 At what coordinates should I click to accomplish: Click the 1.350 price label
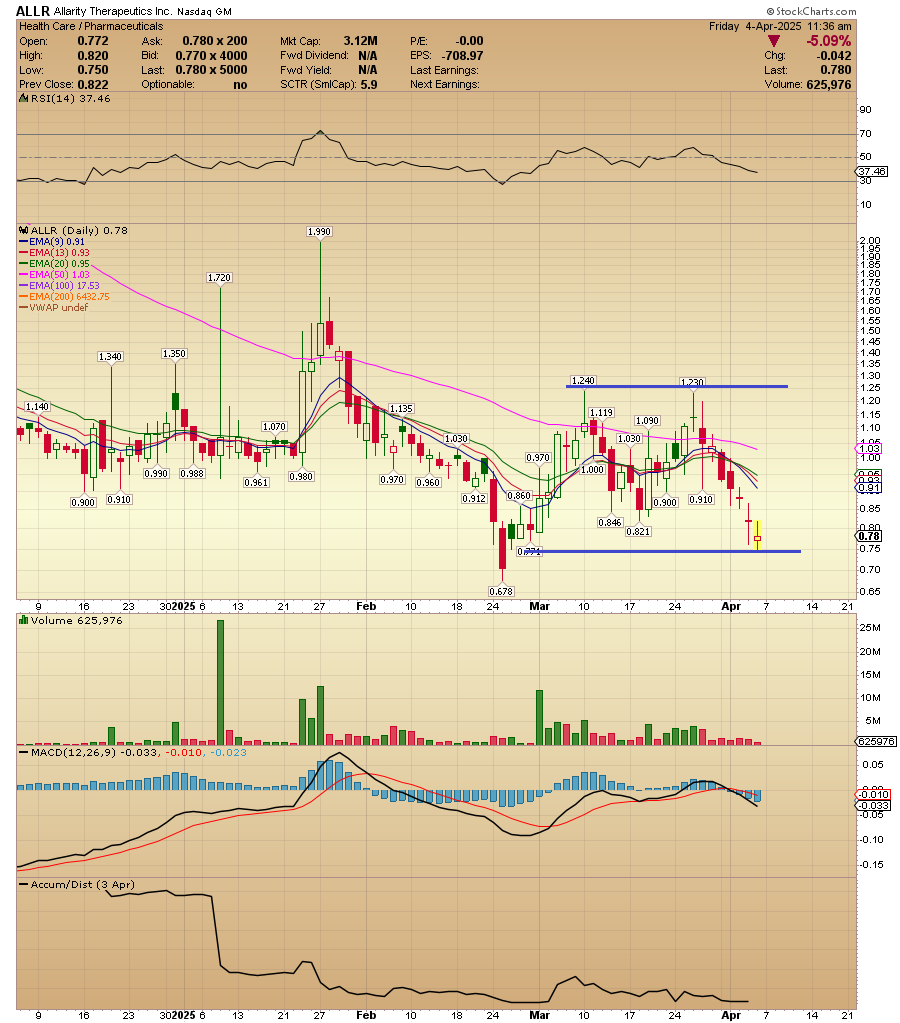point(174,354)
